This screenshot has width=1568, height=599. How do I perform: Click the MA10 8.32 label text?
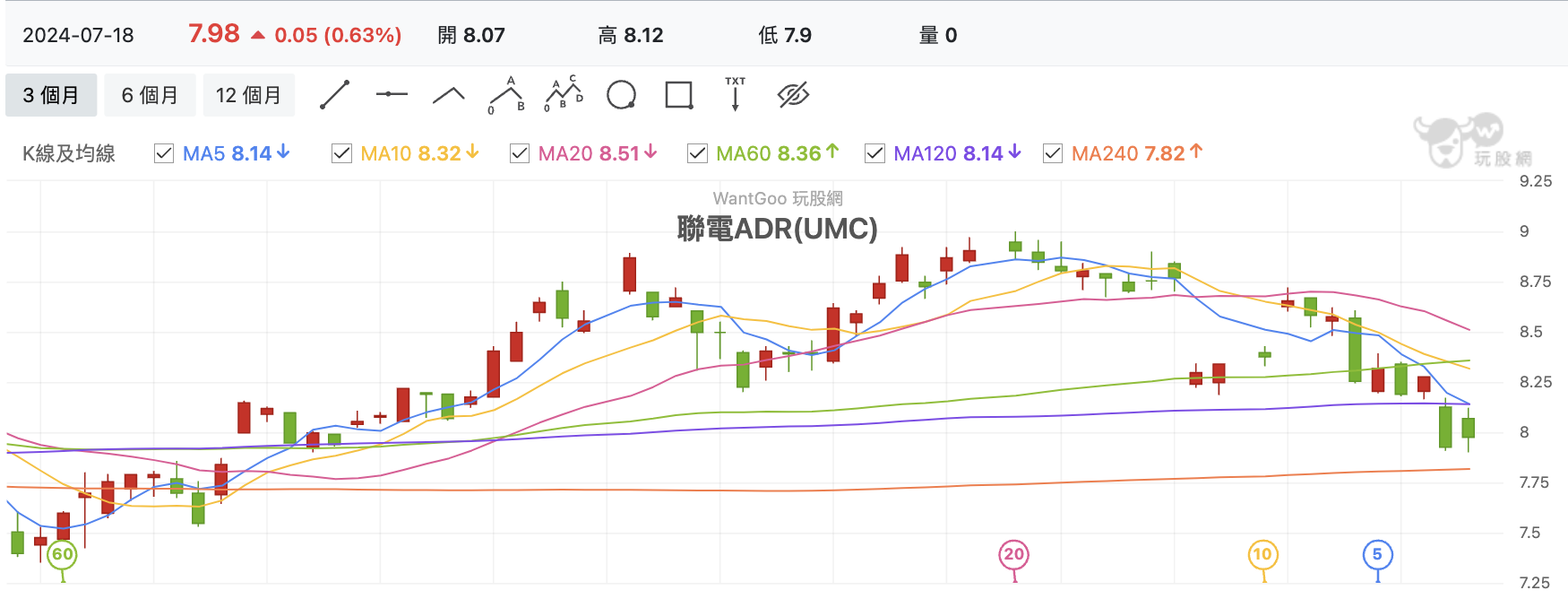[x=420, y=153]
